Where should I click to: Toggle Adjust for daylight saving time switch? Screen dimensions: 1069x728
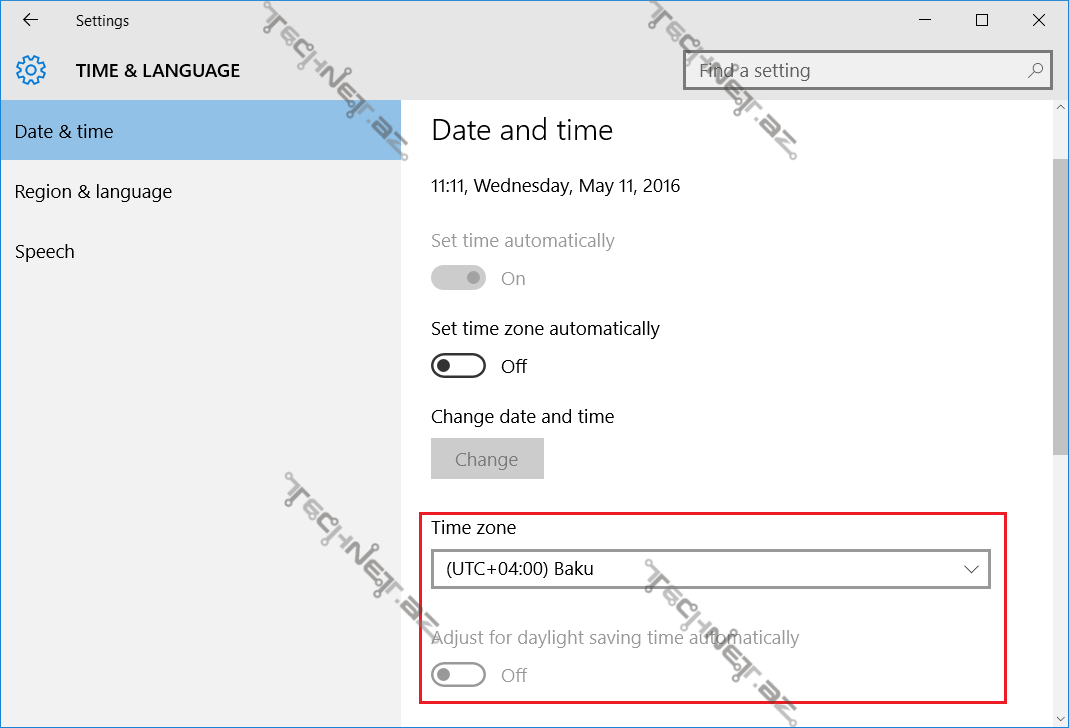point(458,675)
